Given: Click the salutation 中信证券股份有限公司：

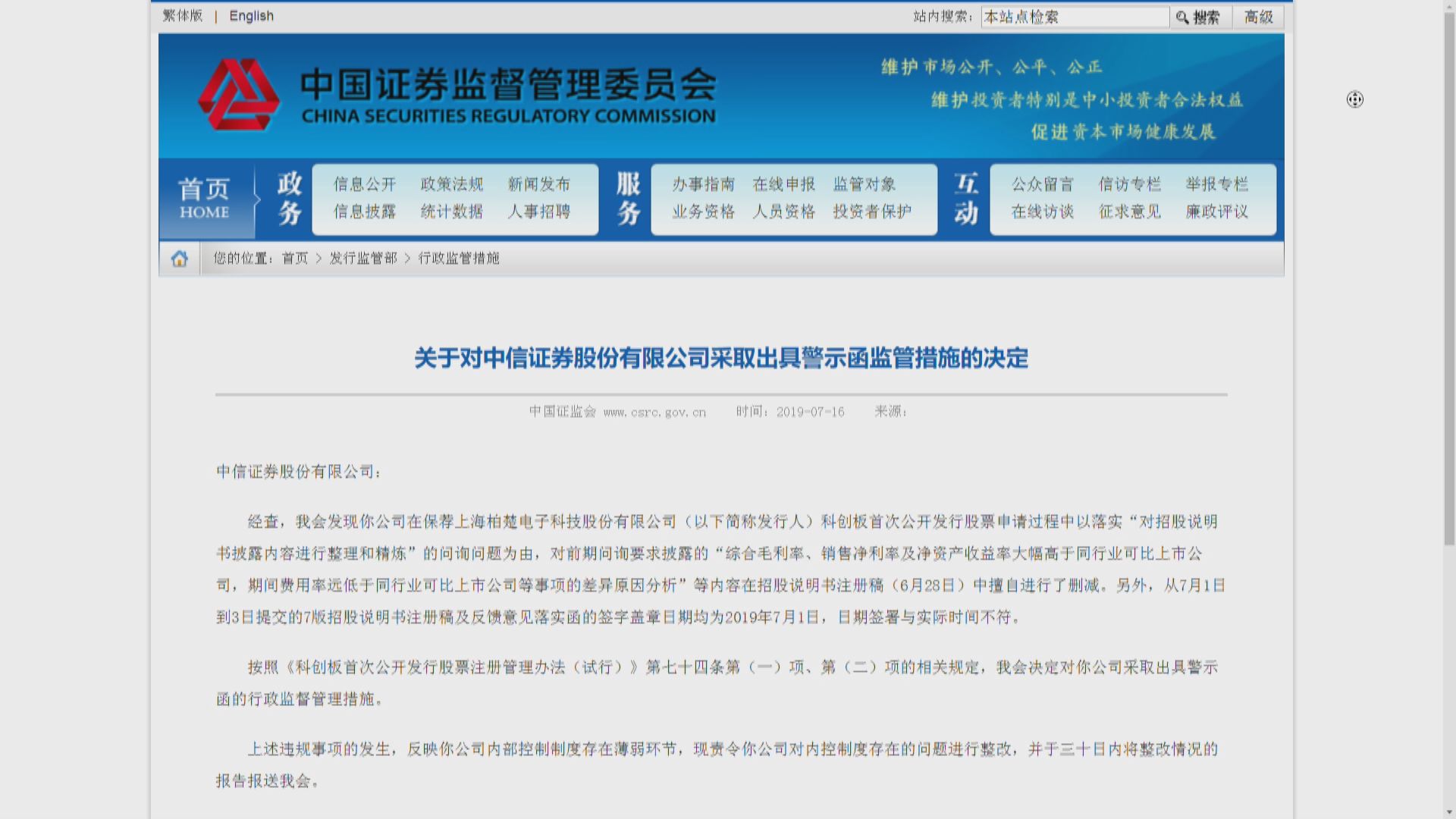Looking at the screenshot, I should 299,472.
